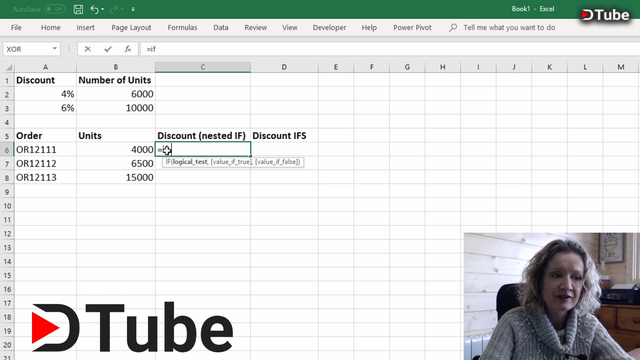The width and height of the screenshot is (640, 360).
Task: Open the Data ribbon tab
Action: click(x=220, y=28)
